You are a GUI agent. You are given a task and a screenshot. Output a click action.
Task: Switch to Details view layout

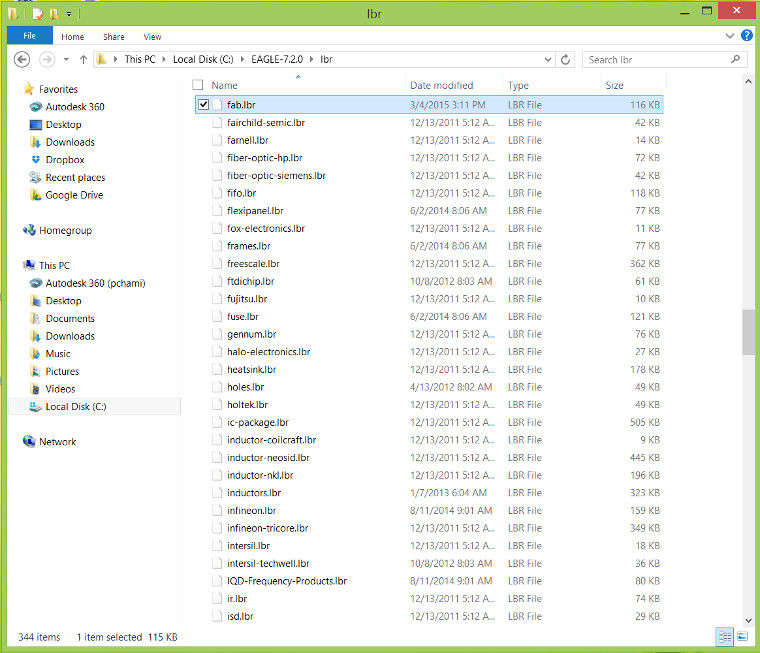[725, 637]
